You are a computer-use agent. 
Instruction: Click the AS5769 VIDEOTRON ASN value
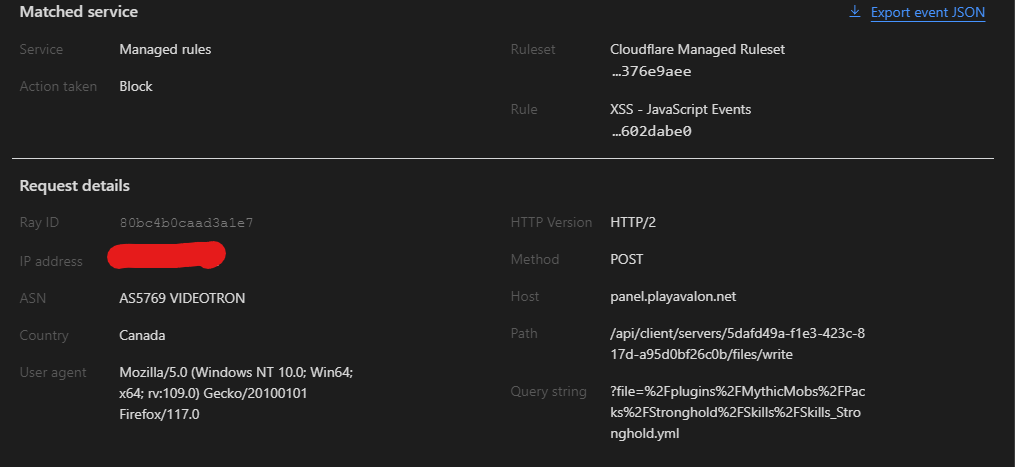point(182,298)
